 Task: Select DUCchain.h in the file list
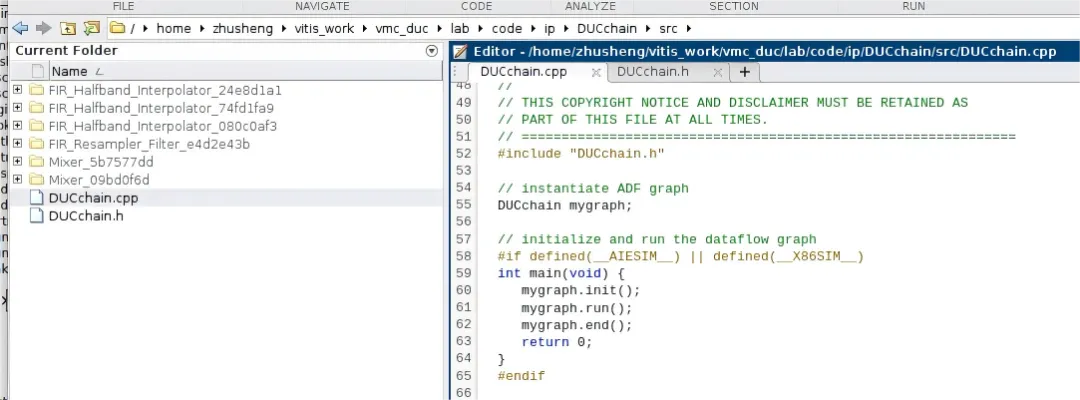point(86,216)
